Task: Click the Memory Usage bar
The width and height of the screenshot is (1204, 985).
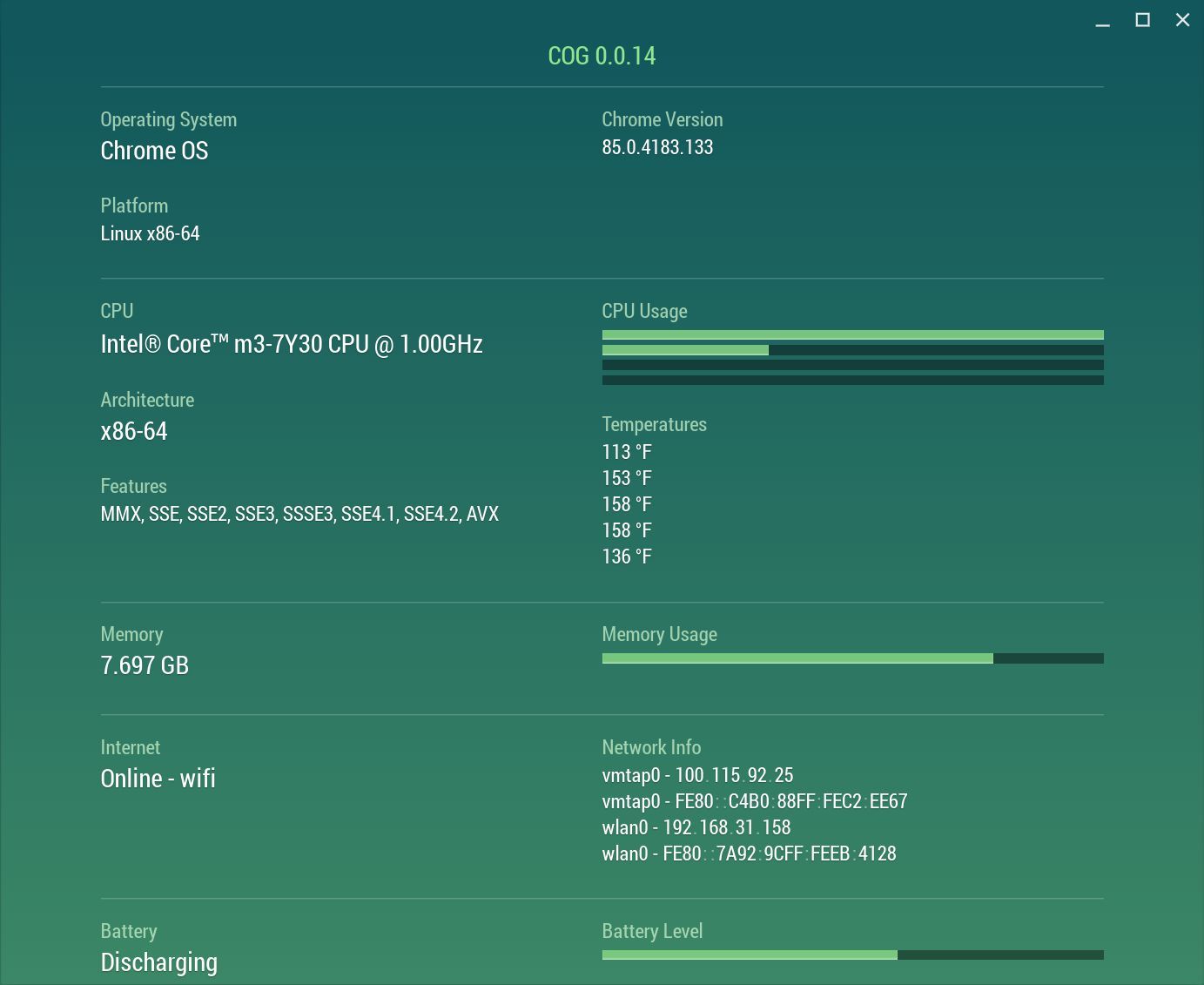Action: tap(852, 658)
